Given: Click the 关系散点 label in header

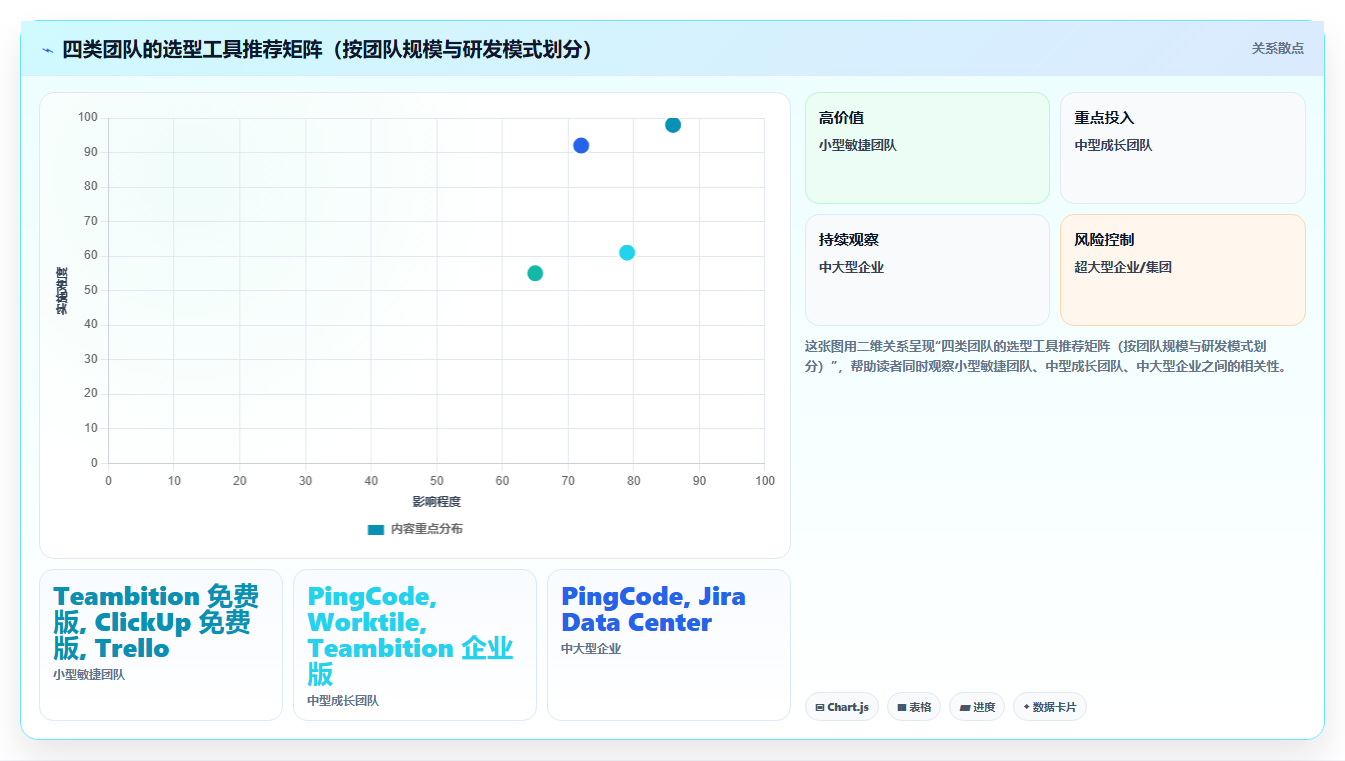Looking at the screenshot, I should [x=1277, y=48].
